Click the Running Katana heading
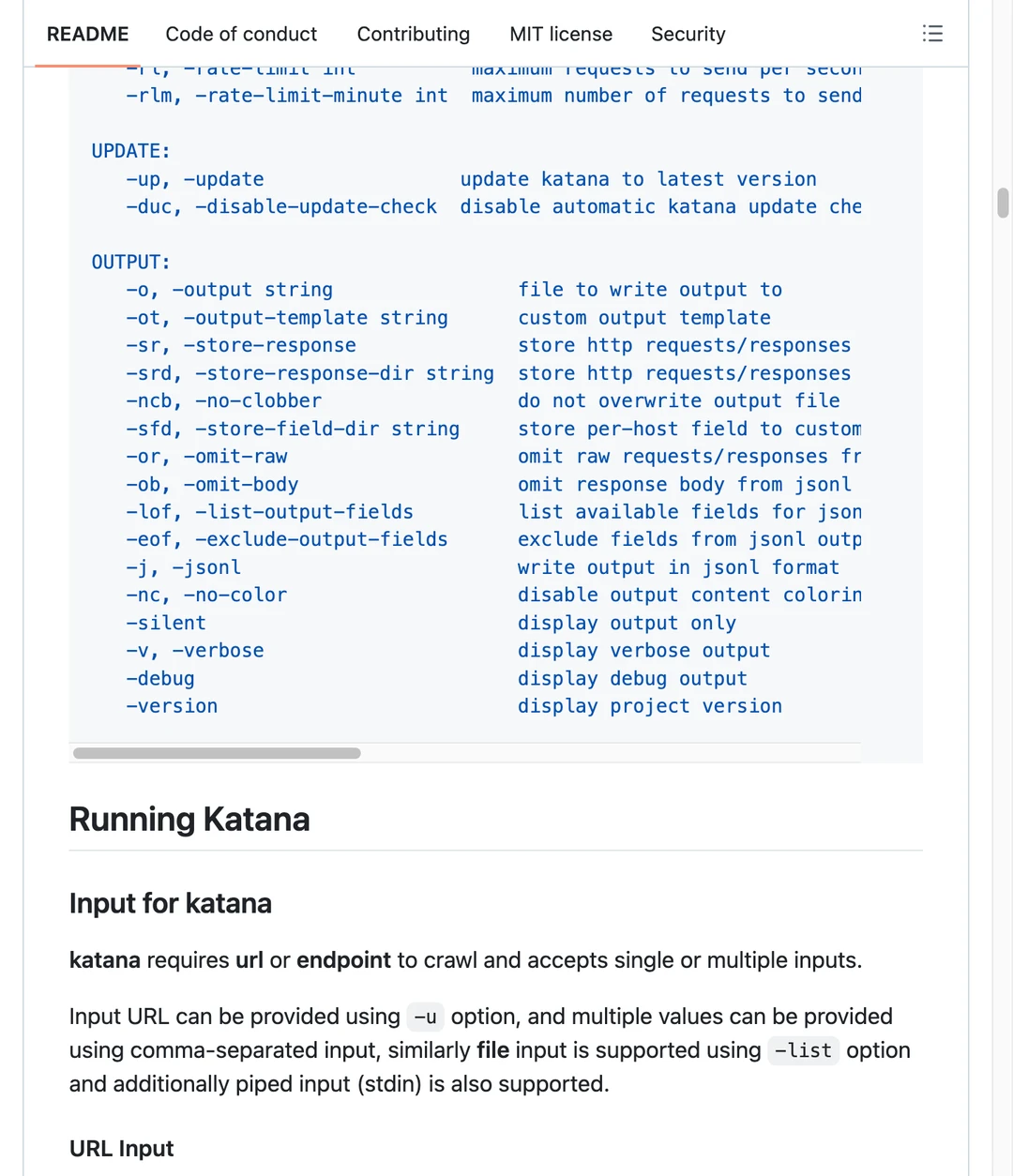1013x1176 pixels. click(x=189, y=819)
